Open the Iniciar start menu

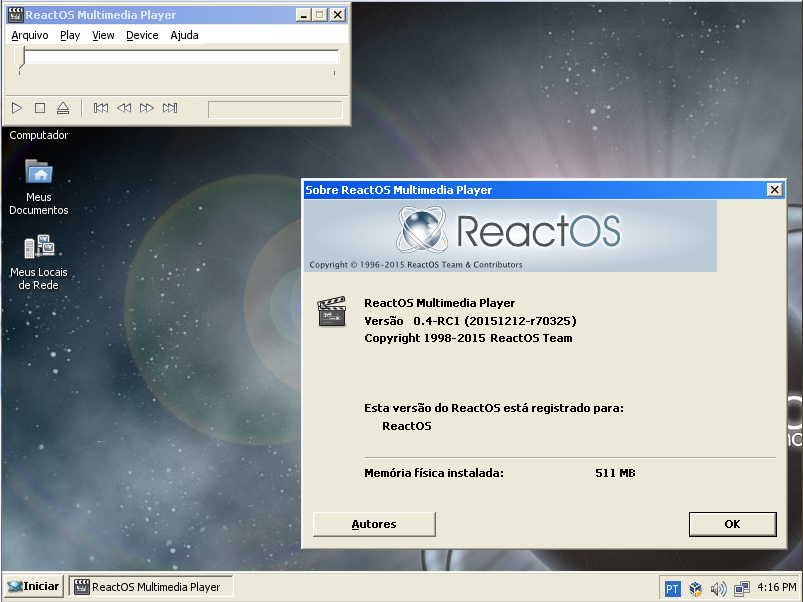32,586
